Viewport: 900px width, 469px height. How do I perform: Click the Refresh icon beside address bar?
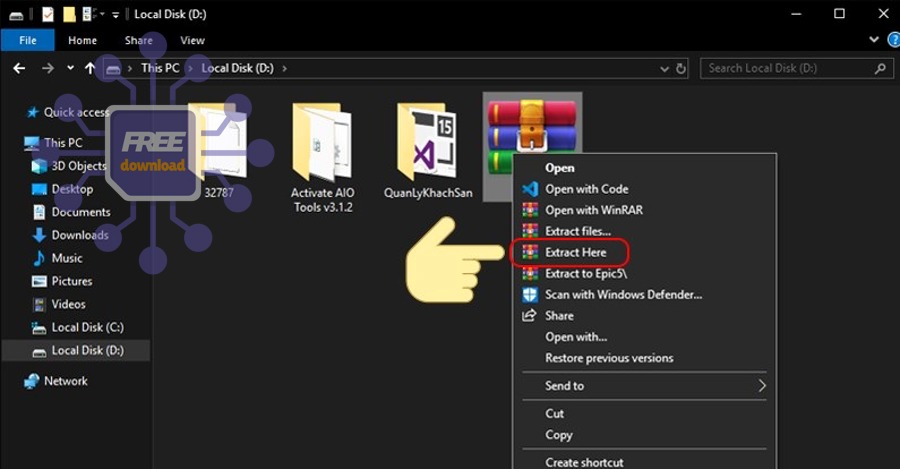[682, 68]
